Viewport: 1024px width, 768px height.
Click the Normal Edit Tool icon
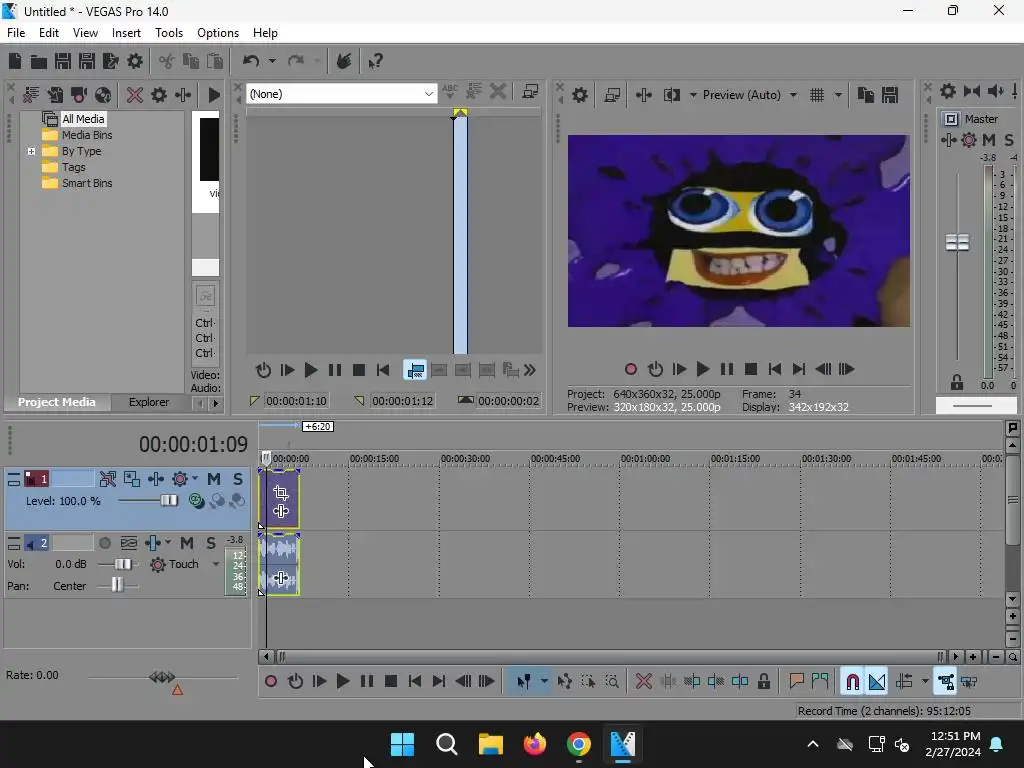tap(524, 682)
